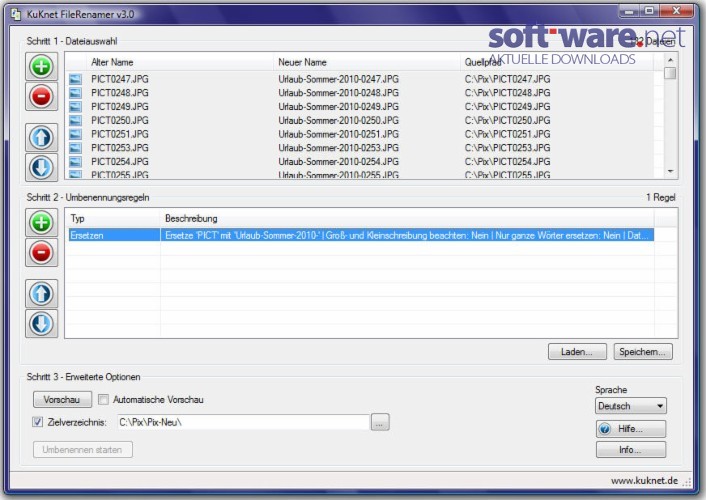Screen dimensions: 706x500
Task: Open the Hilfe... button
Action: [631, 429]
